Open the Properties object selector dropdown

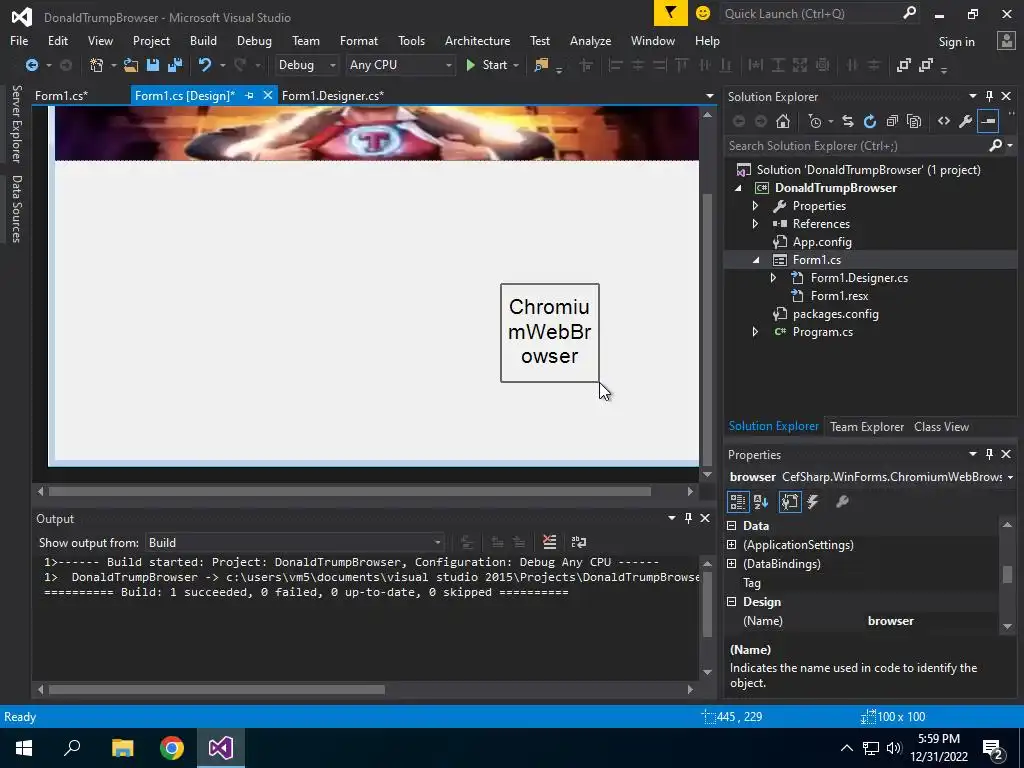(1010, 477)
